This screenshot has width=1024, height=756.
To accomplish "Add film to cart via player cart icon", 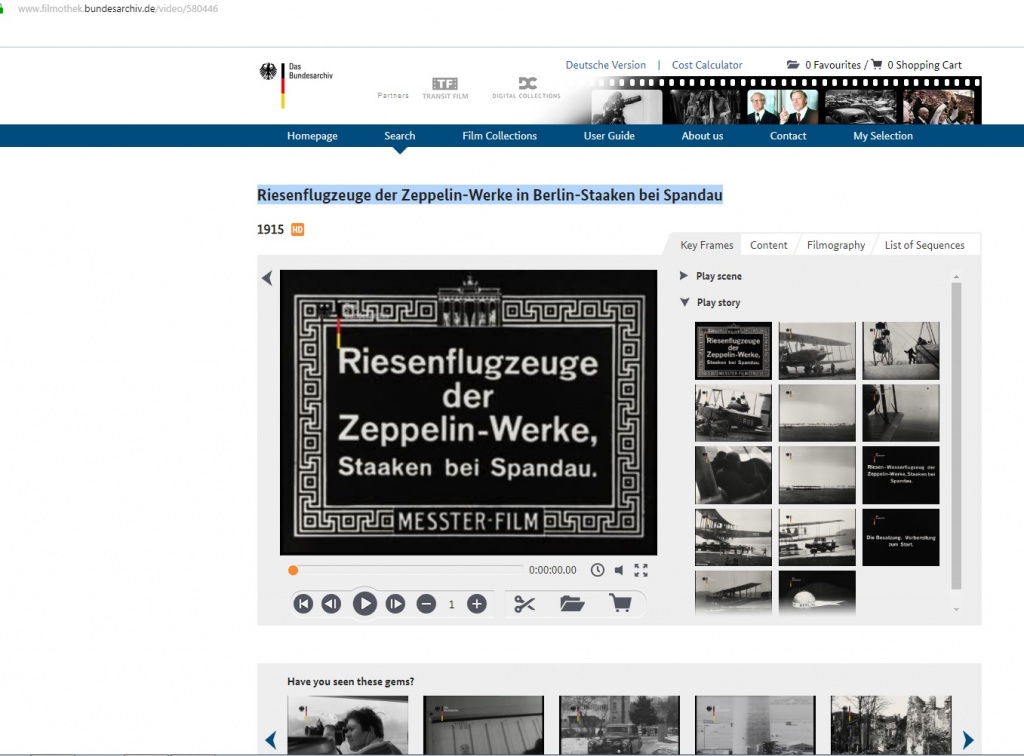I will pos(620,603).
